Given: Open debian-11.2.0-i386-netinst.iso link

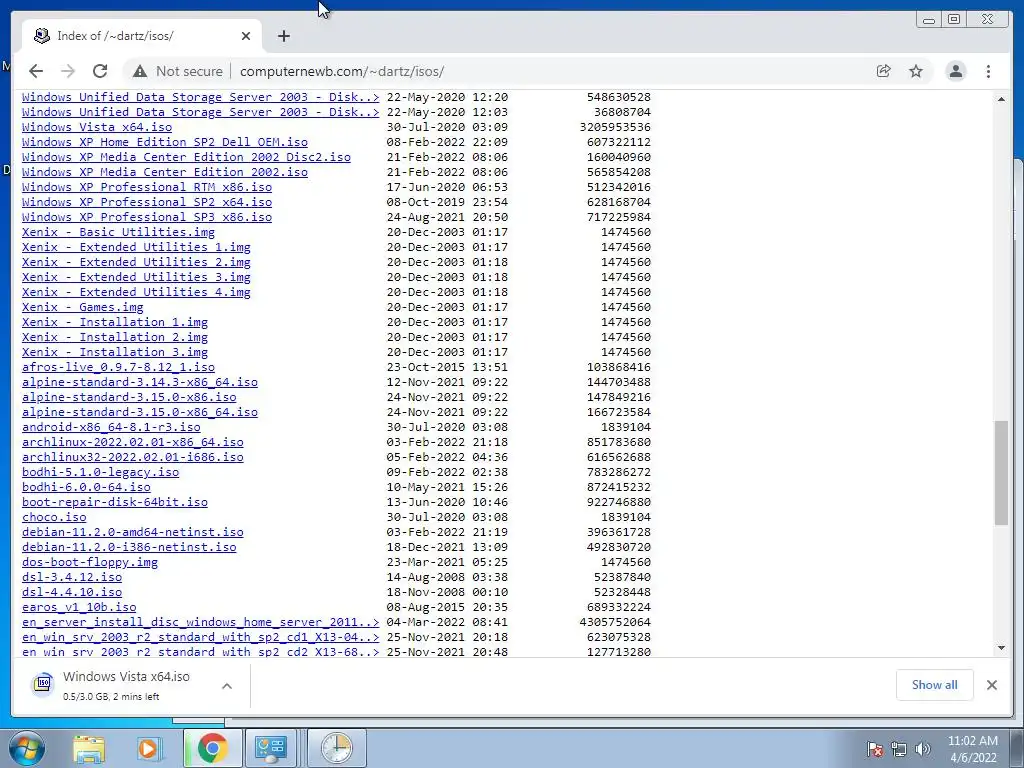Looking at the screenshot, I should [x=129, y=547].
